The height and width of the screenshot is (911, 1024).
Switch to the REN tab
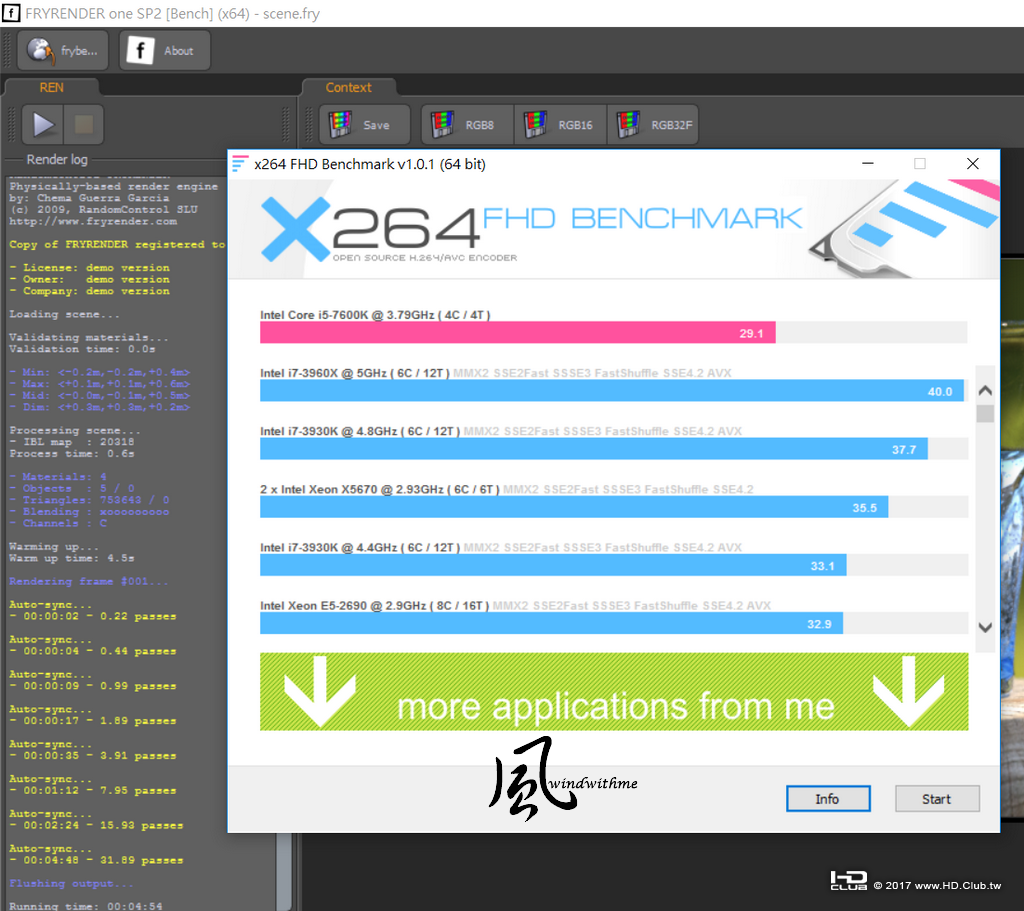point(51,88)
